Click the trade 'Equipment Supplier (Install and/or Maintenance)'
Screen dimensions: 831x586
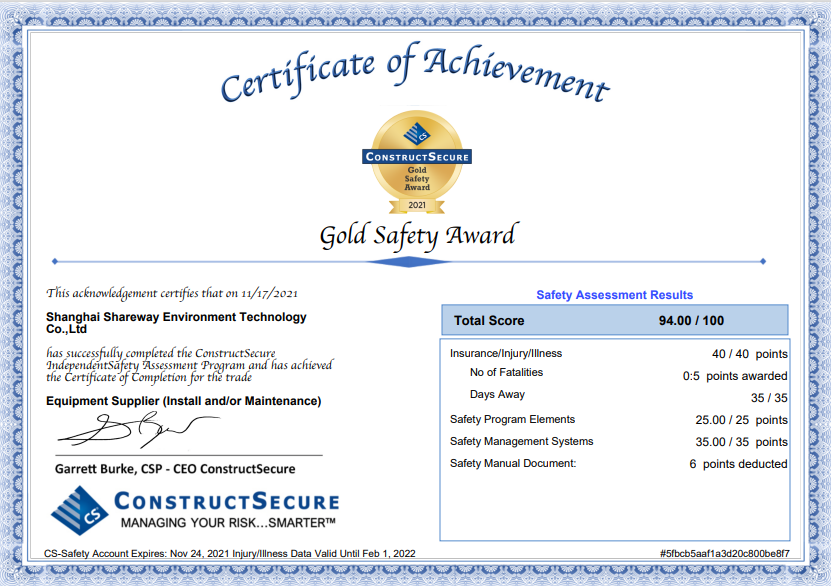click(183, 401)
